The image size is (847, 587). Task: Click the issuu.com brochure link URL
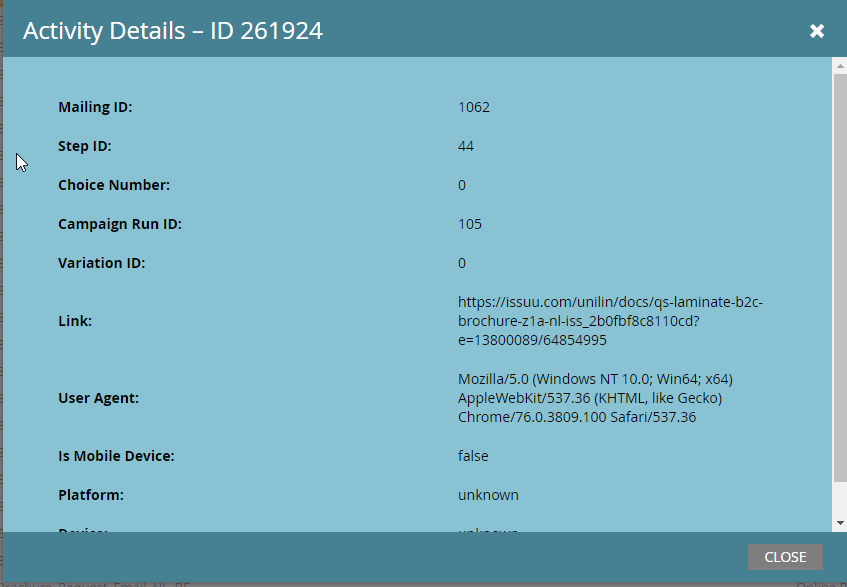coord(610,321)
